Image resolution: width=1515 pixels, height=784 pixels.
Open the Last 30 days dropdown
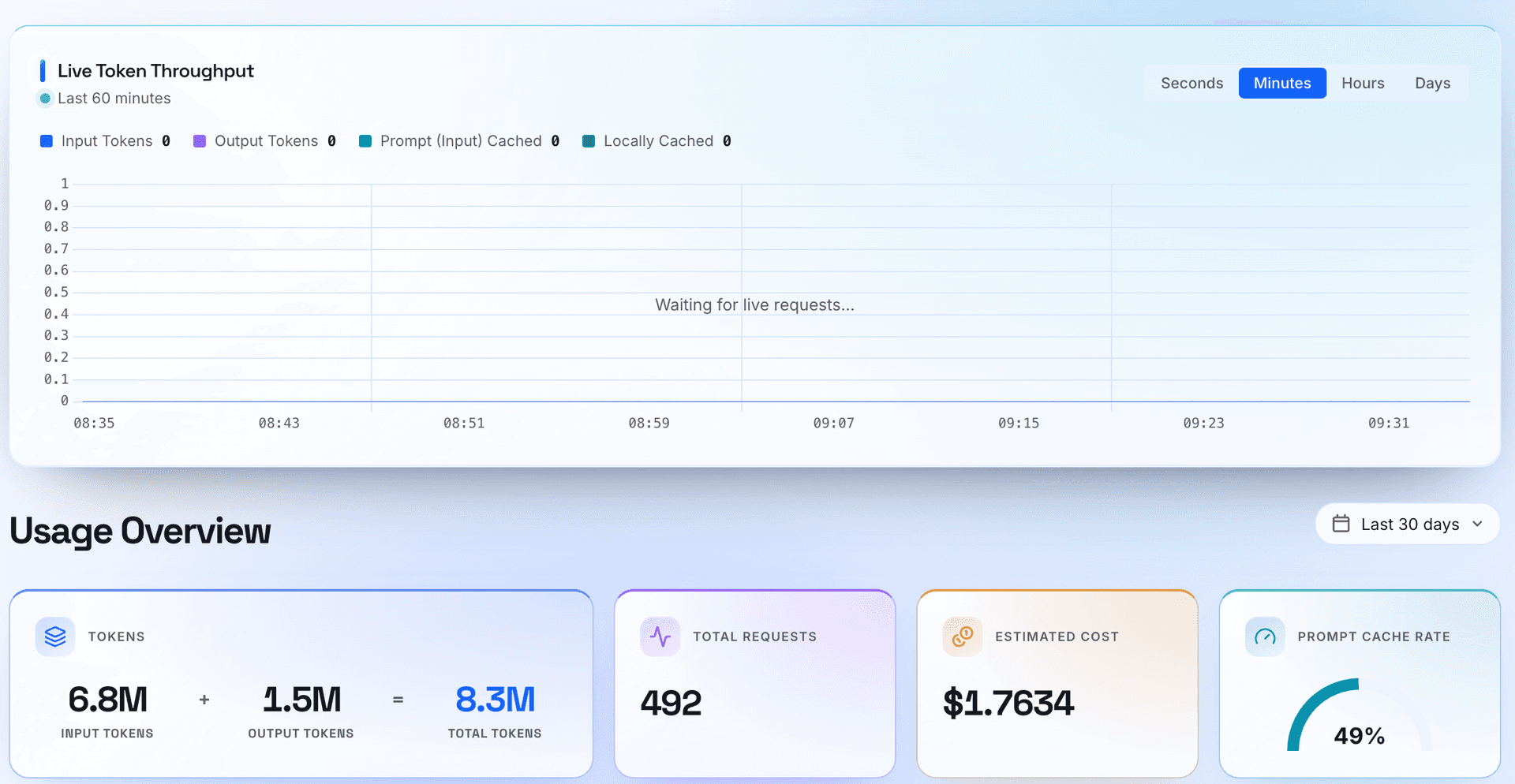(x=1408, y=524)
